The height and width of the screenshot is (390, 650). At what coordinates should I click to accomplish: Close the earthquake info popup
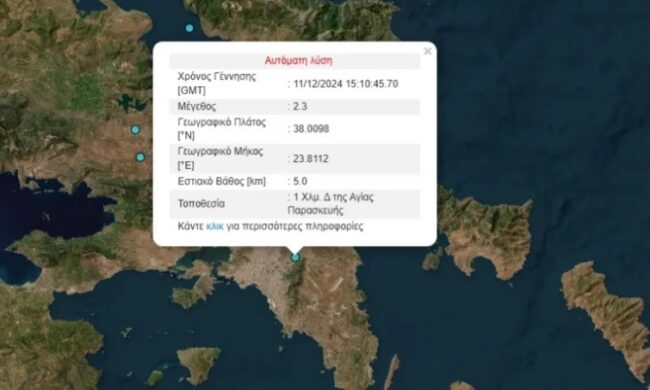(427, 51)
